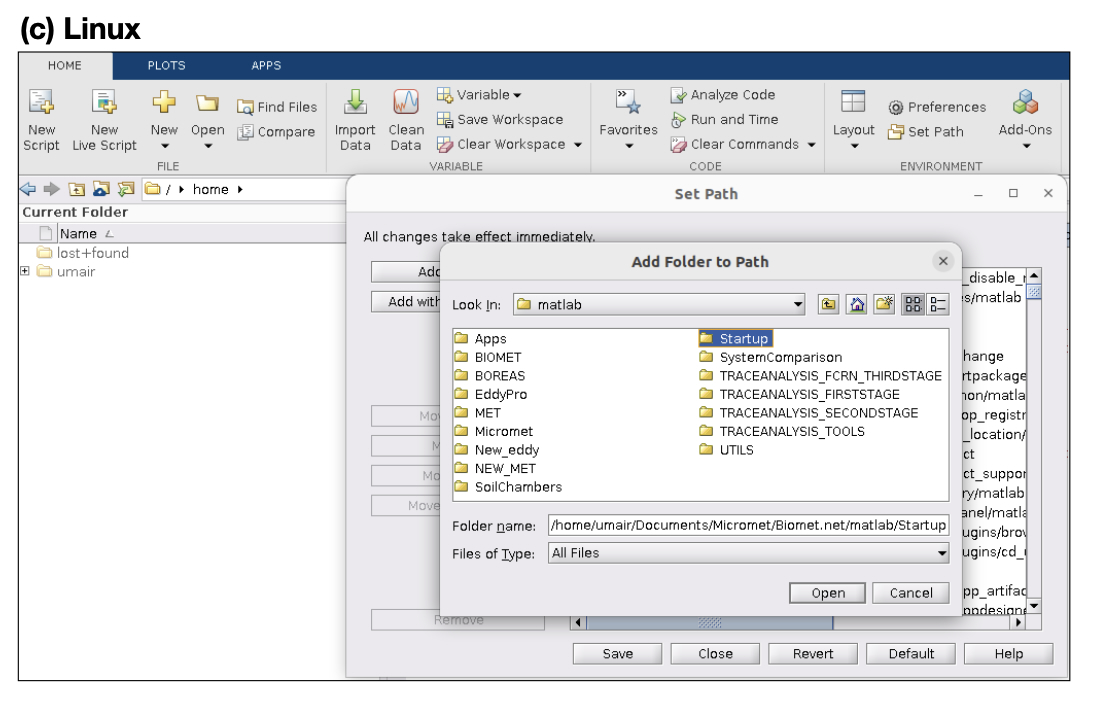This screenshot has width=1097, height=706.
Task: Open the Files of Type dropdown
Action: tap(748, 553)
